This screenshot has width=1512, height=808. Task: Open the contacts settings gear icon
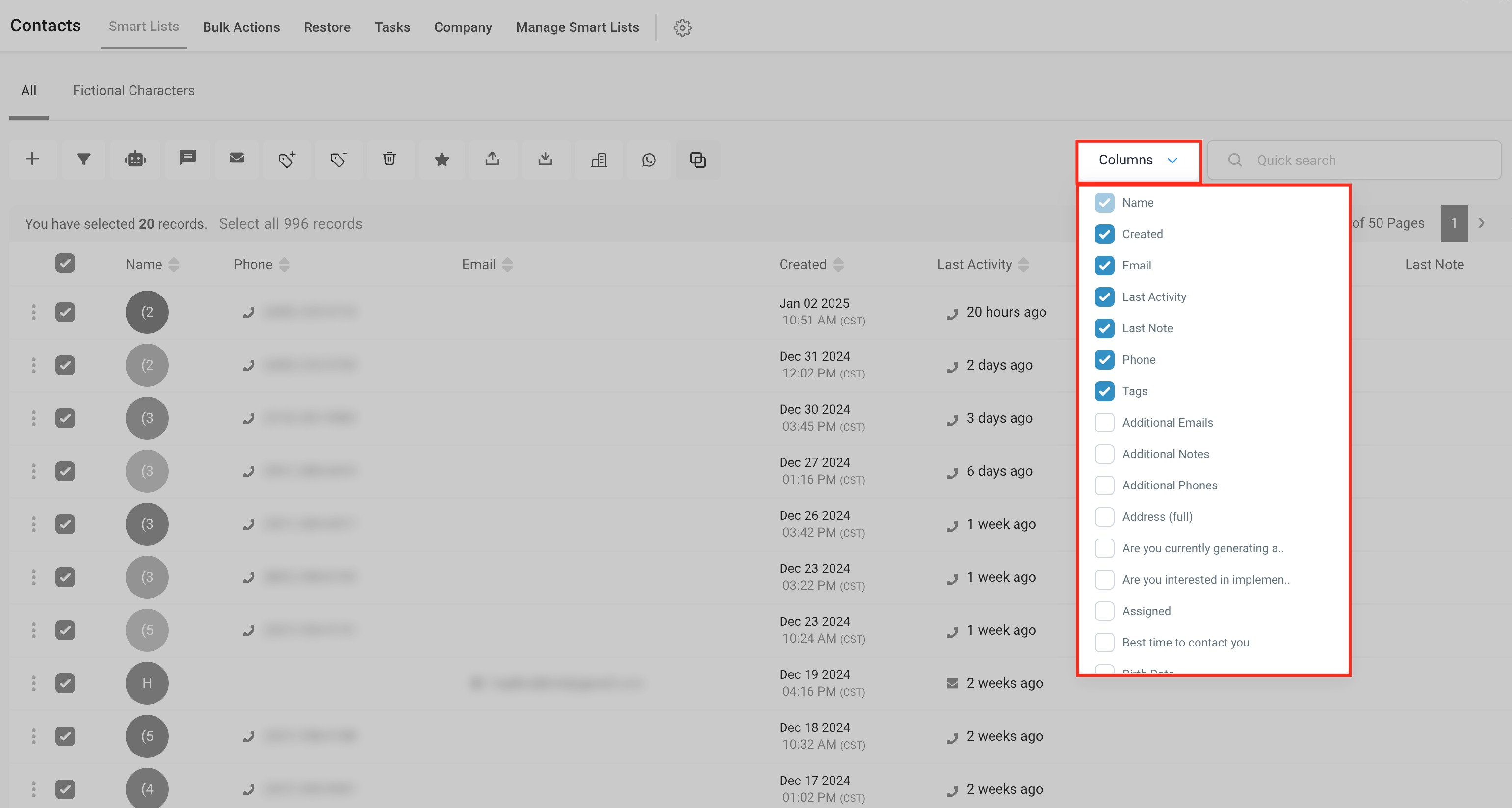click(682, 27)
